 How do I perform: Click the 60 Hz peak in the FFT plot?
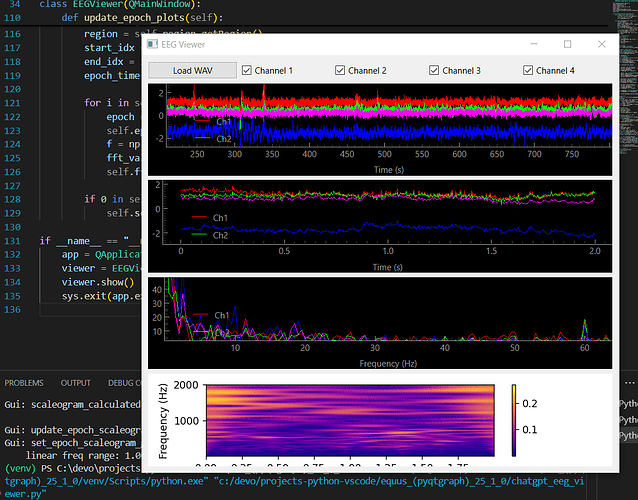(x=585, y=329)
